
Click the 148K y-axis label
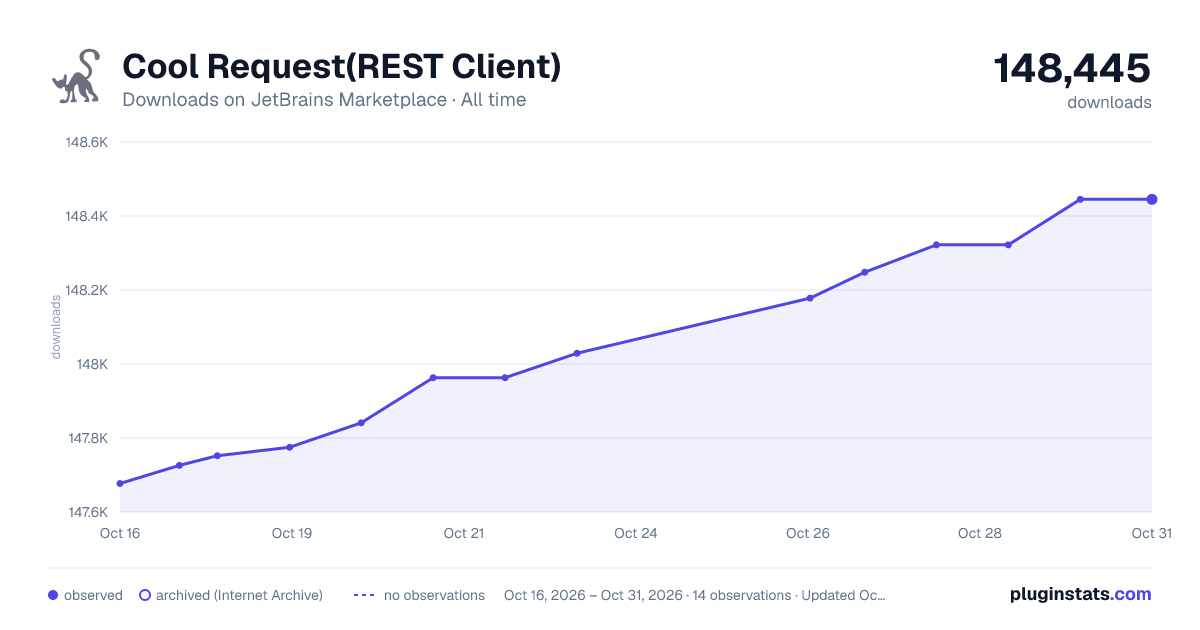click(x=93, y=364)
